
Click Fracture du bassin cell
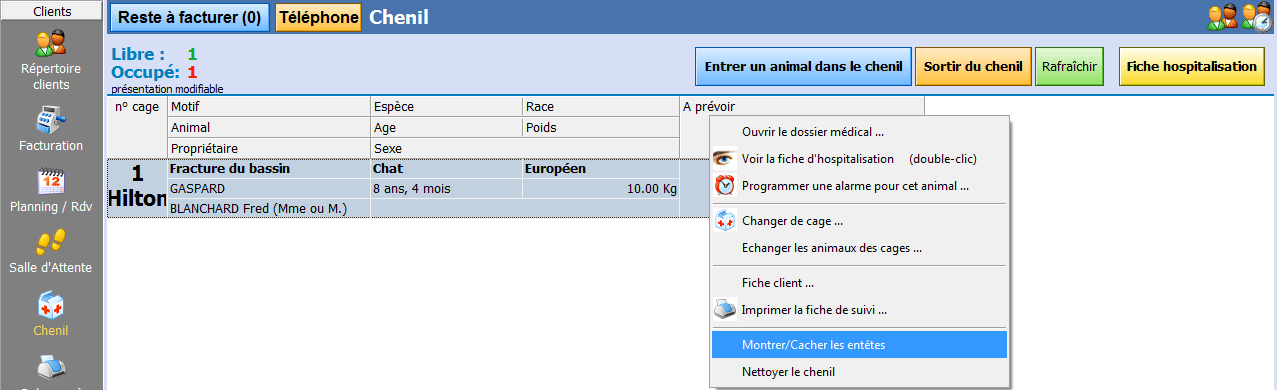269,169
